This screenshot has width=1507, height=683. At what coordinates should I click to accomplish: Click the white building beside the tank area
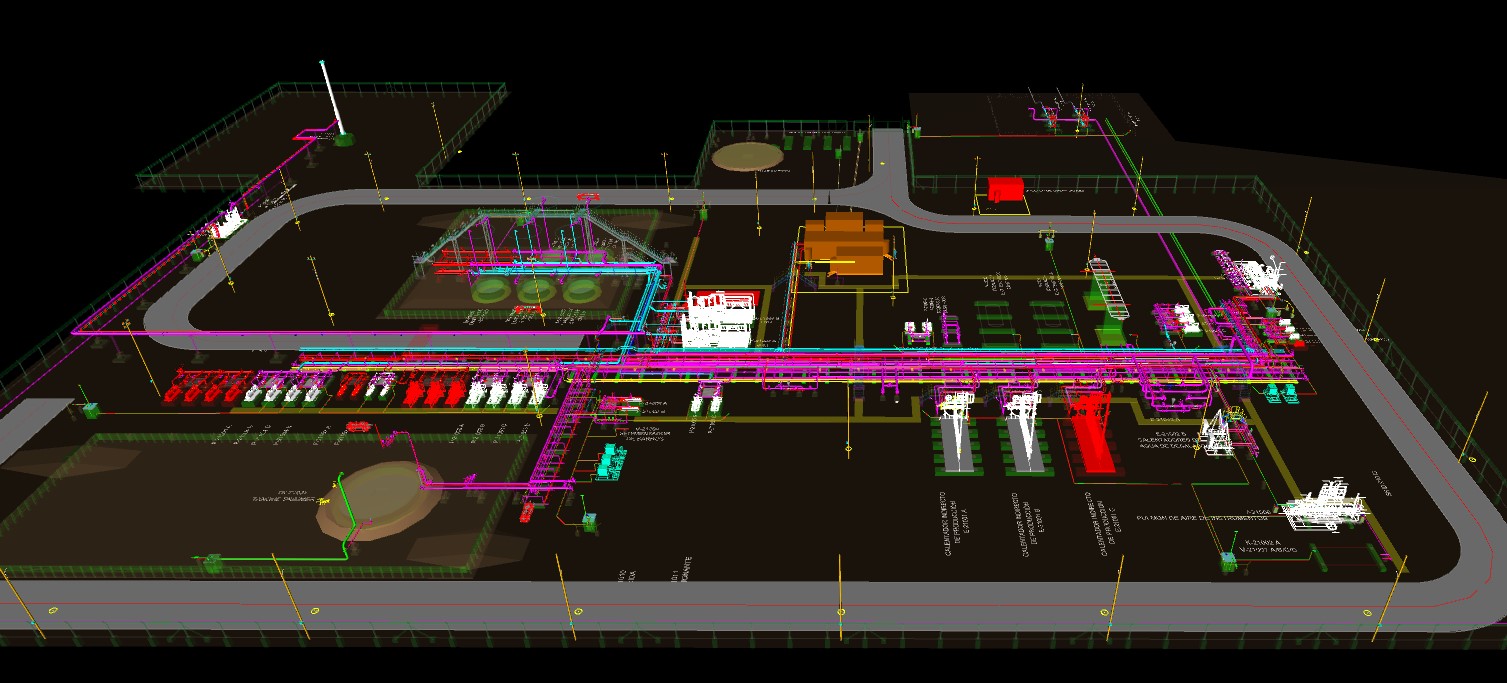[x=718, y=318]
